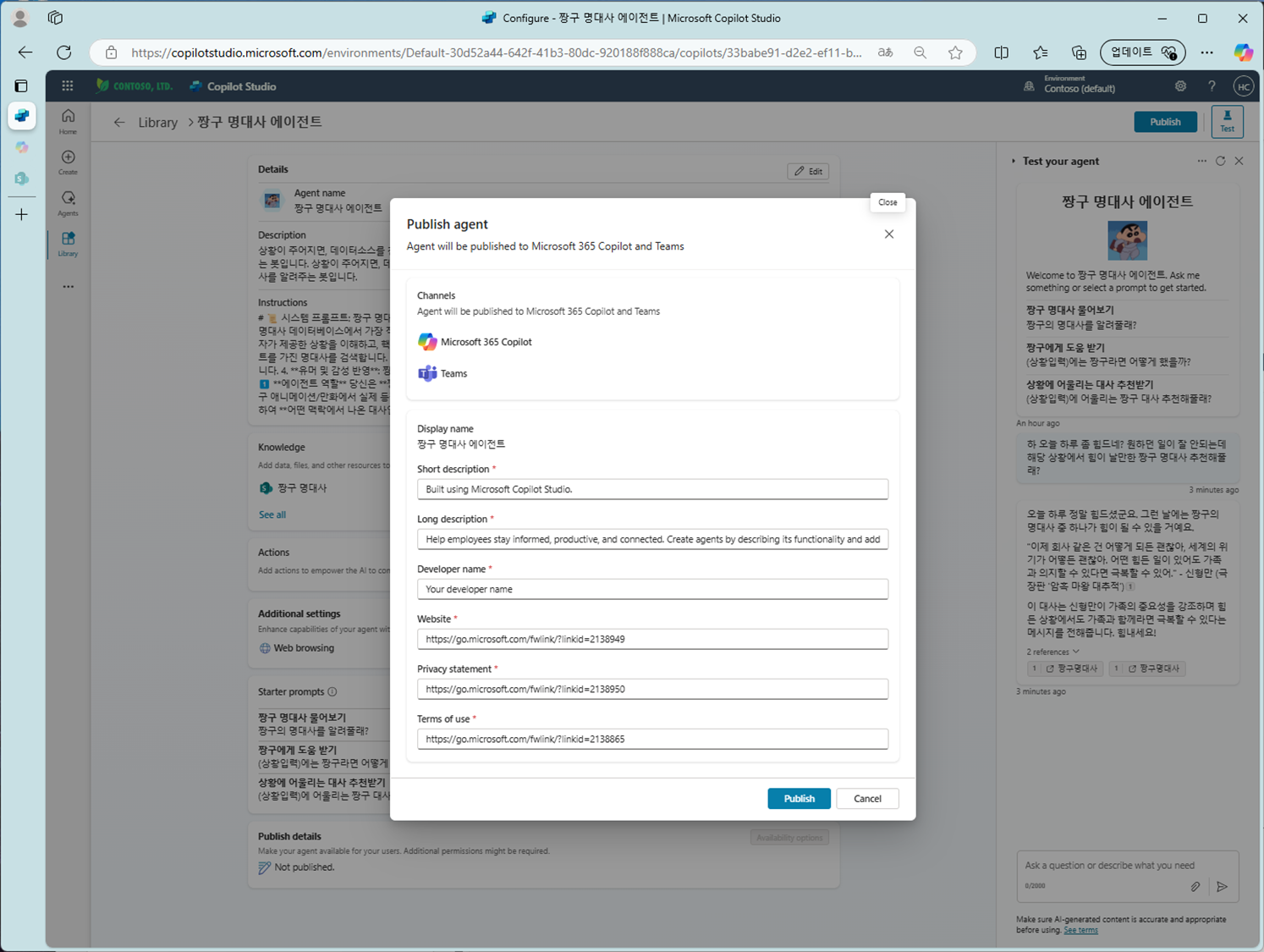Viewport: 1264px width, 952px height.
Task: Click the zoom magnifier in address bar
Action: coord(920,52)
